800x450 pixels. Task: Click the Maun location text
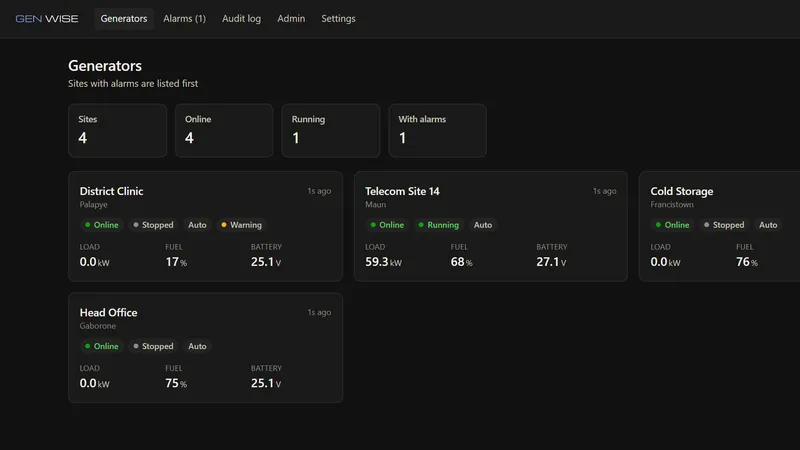376,205
